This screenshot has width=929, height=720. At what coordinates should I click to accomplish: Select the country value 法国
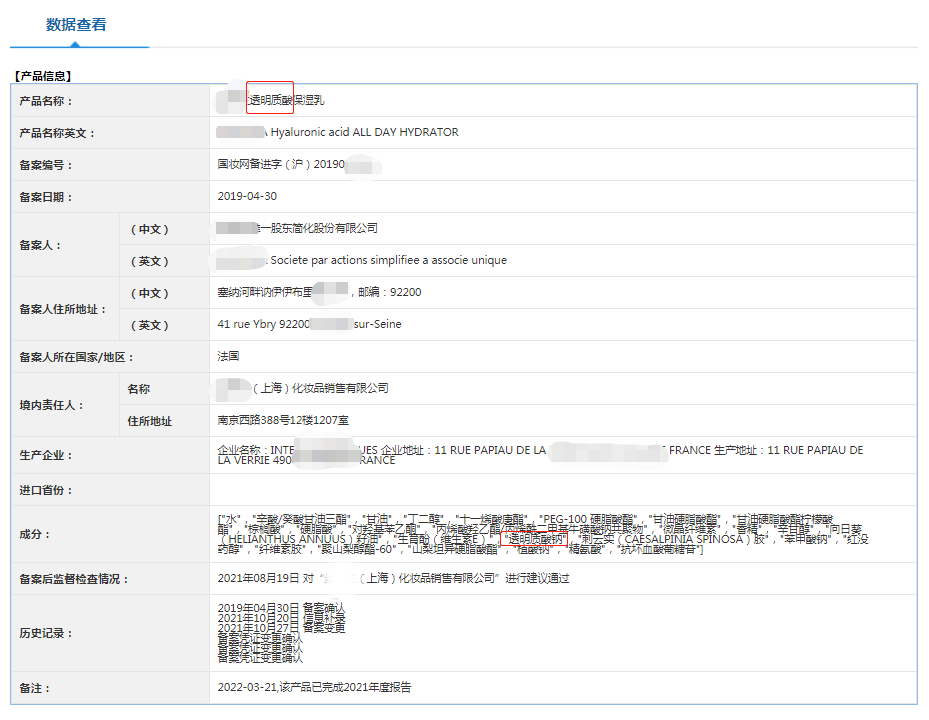coord(229,356)
